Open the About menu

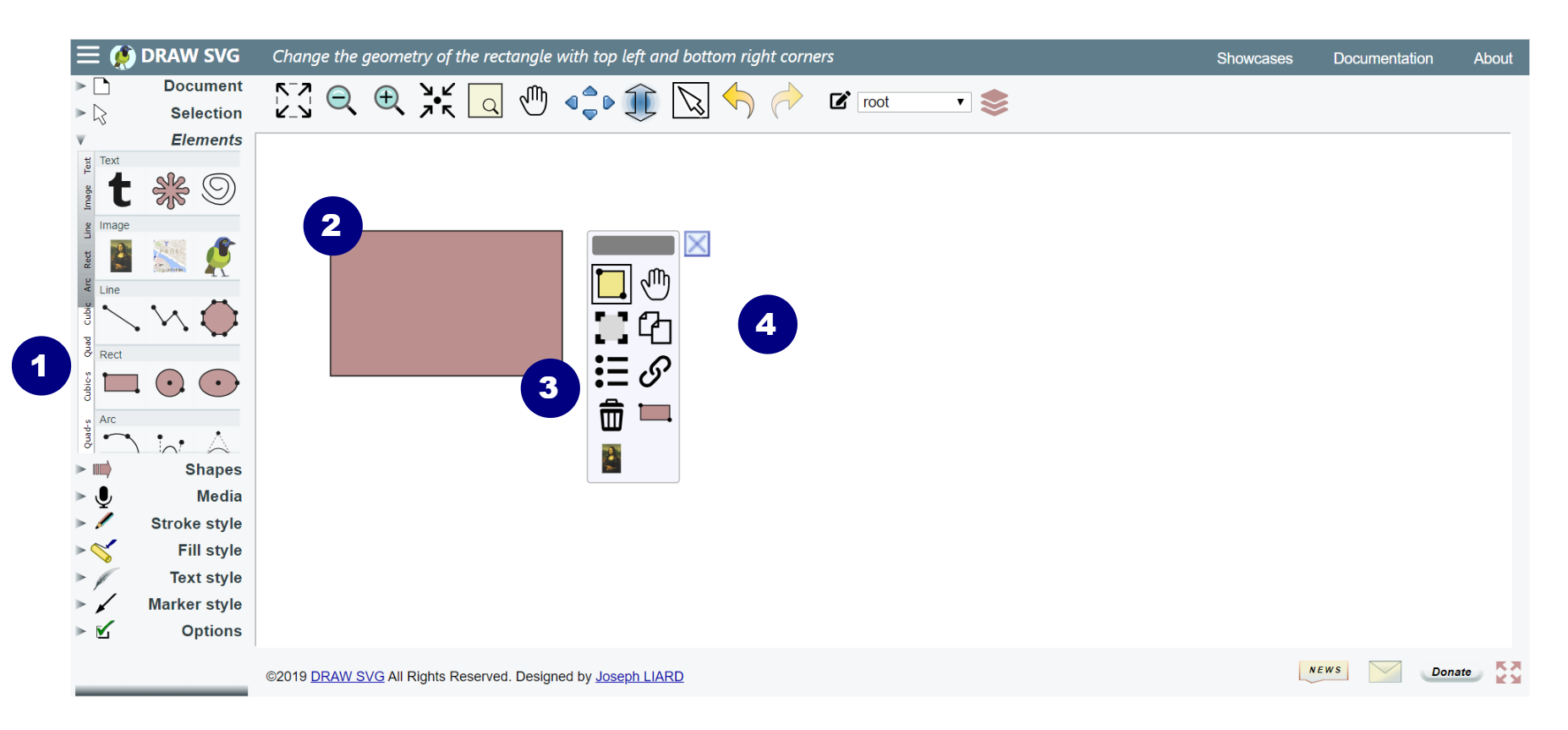(1493, 58)
